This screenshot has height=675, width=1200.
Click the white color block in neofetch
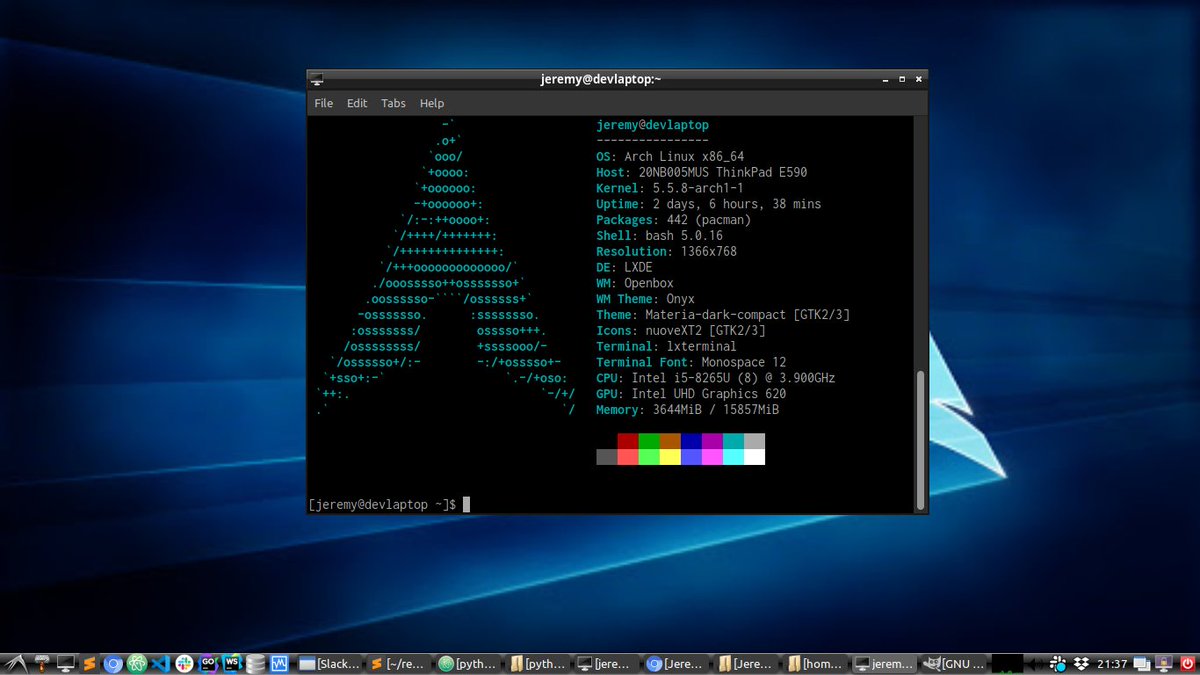pos(754,457)
